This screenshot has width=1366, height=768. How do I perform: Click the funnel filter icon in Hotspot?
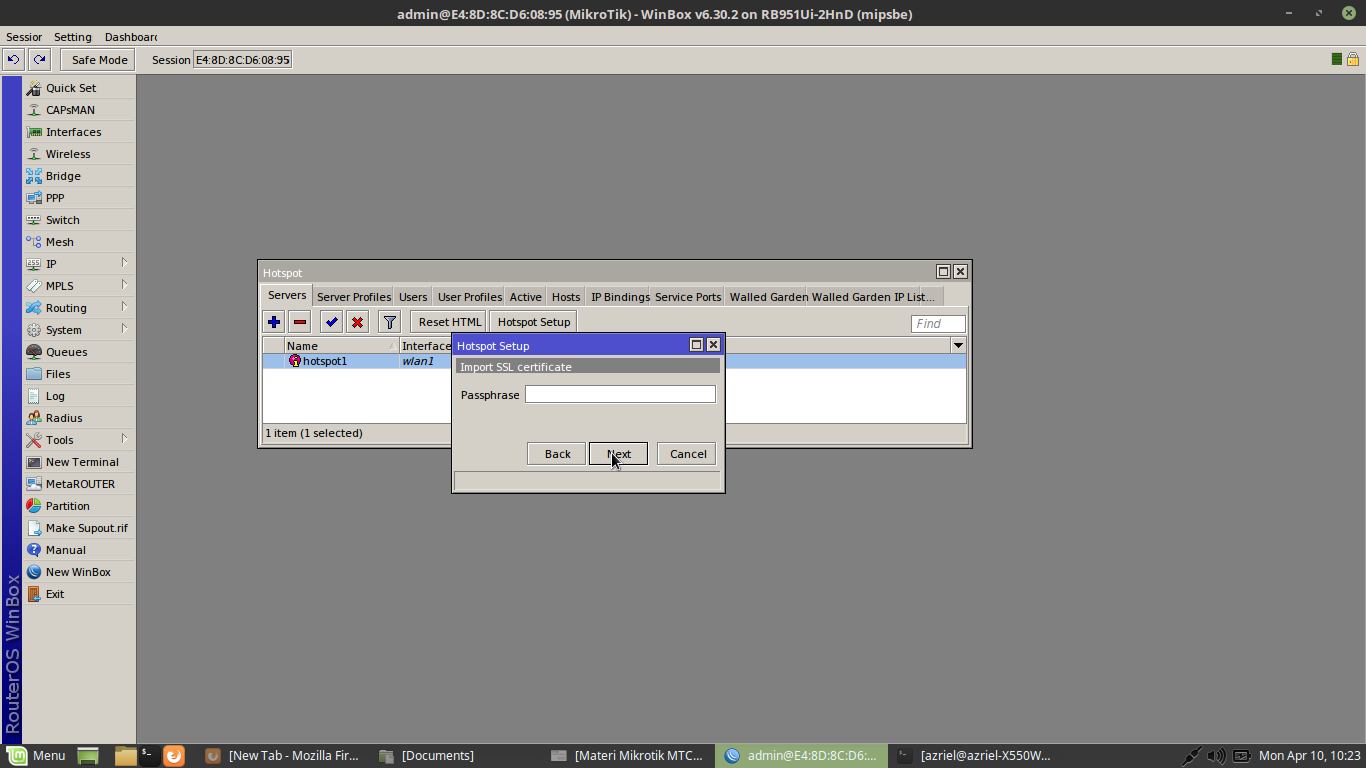tap(390, 322)
